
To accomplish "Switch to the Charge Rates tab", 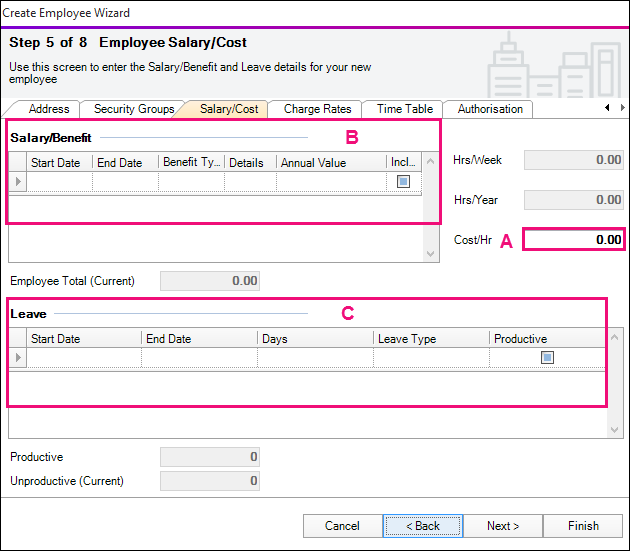I will coord(317,109).
